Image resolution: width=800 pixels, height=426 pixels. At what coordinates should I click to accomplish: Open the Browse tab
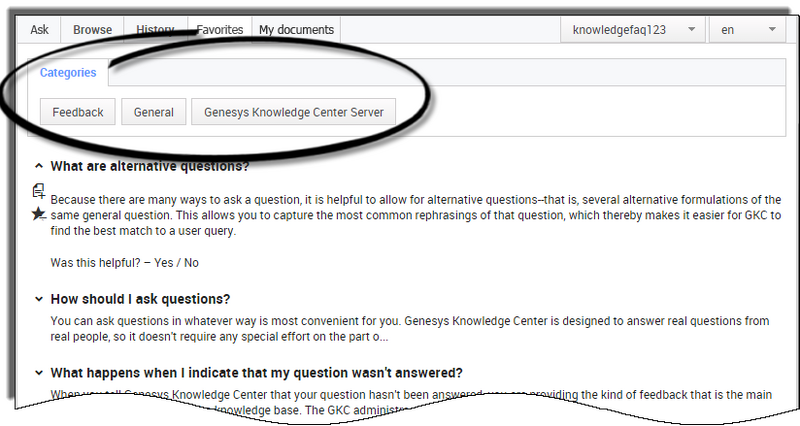click(x=92, y=30)
